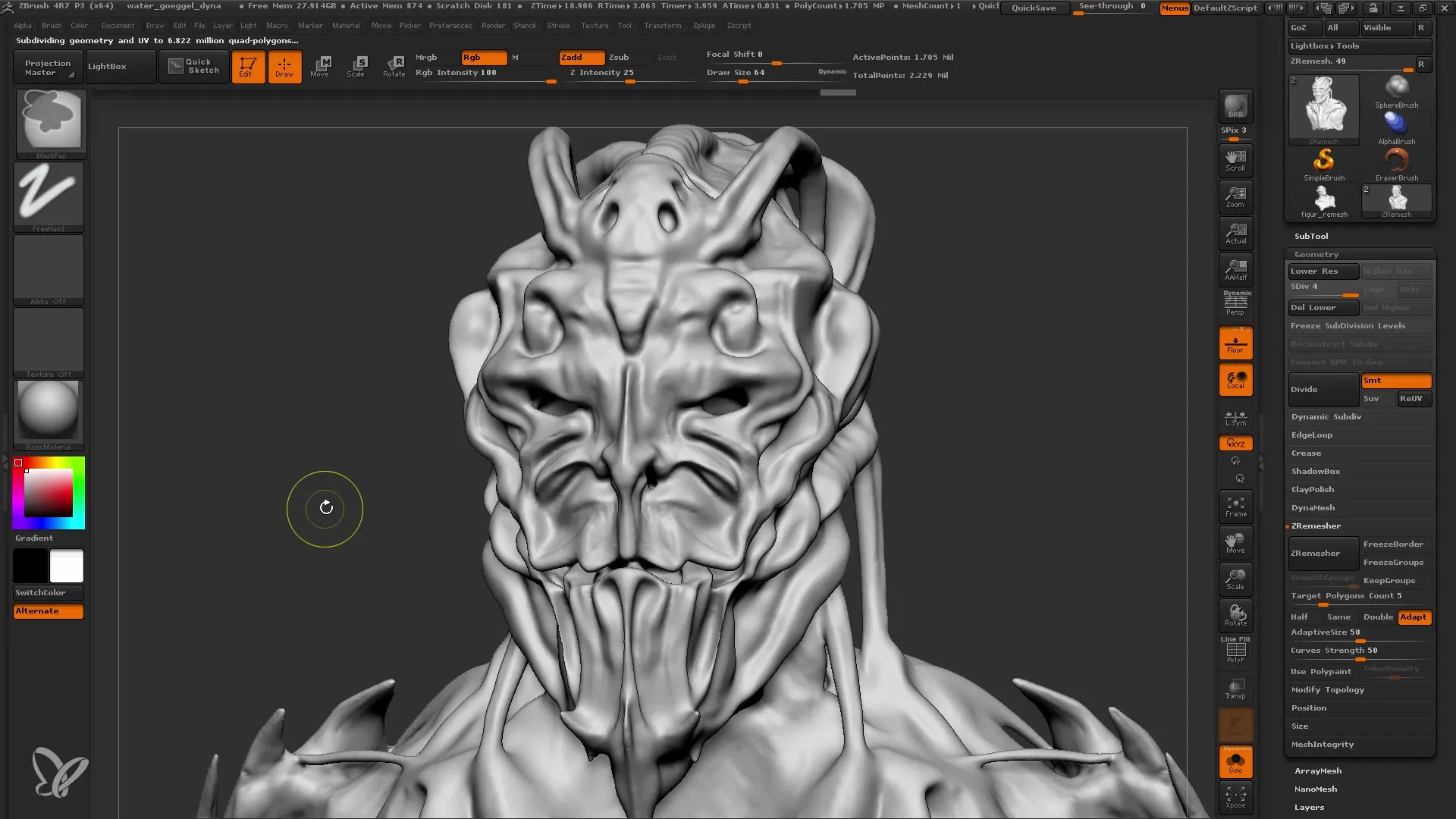
Task: Select the Local symmetry icon
Action: (x=1236, y=418)
